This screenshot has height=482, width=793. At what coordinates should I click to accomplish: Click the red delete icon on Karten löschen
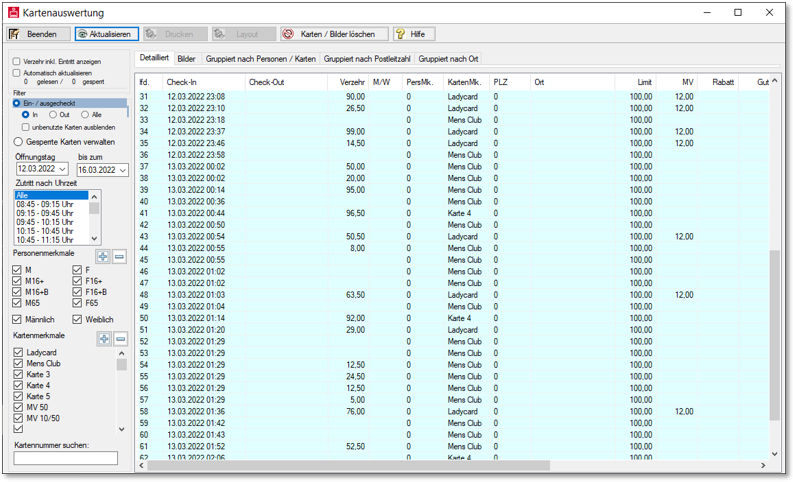pos(288,34)
